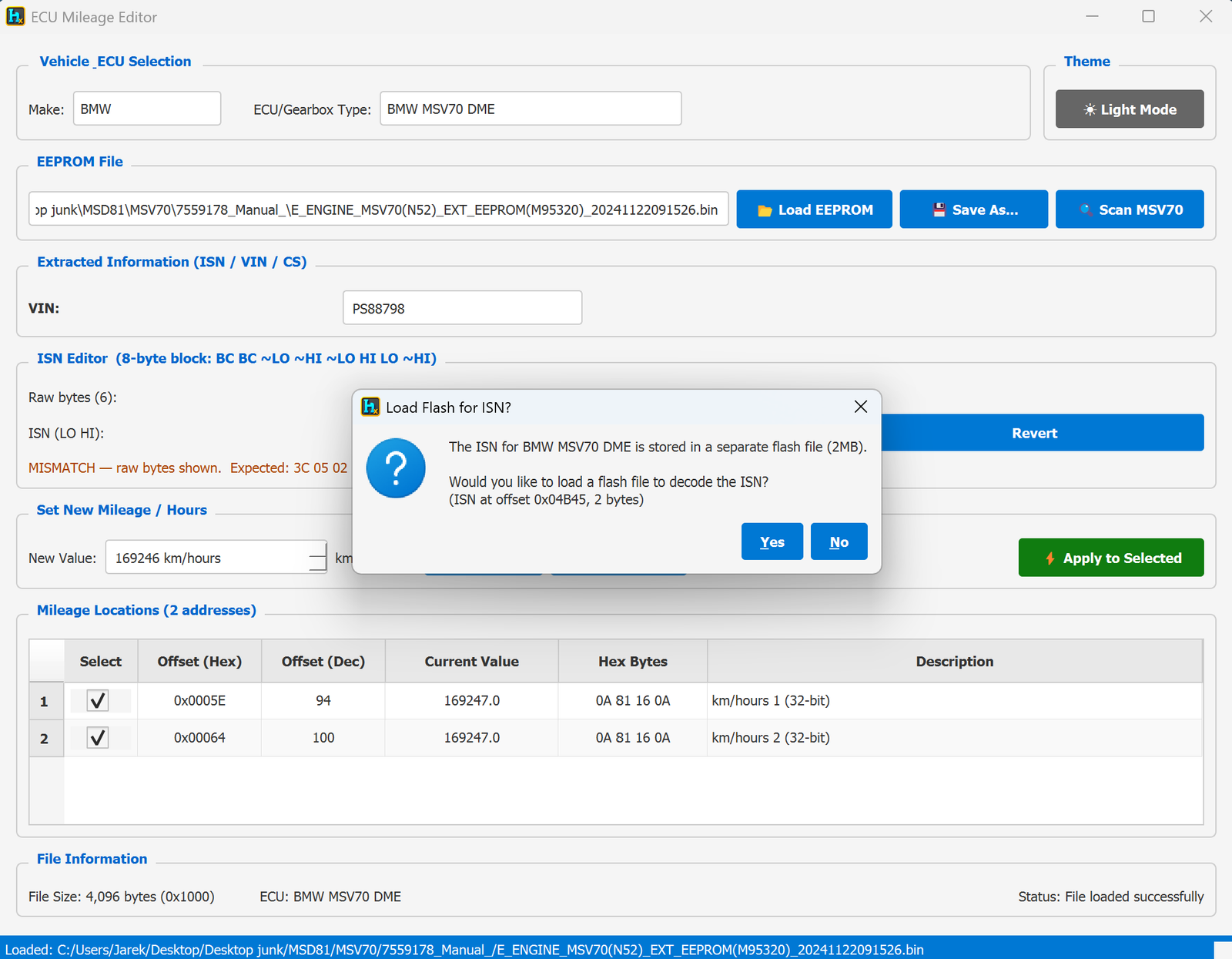Click the MISMATCH warning text
Image resolution: width=1232 pixels, height=959 pixels.
coord(189,468)
